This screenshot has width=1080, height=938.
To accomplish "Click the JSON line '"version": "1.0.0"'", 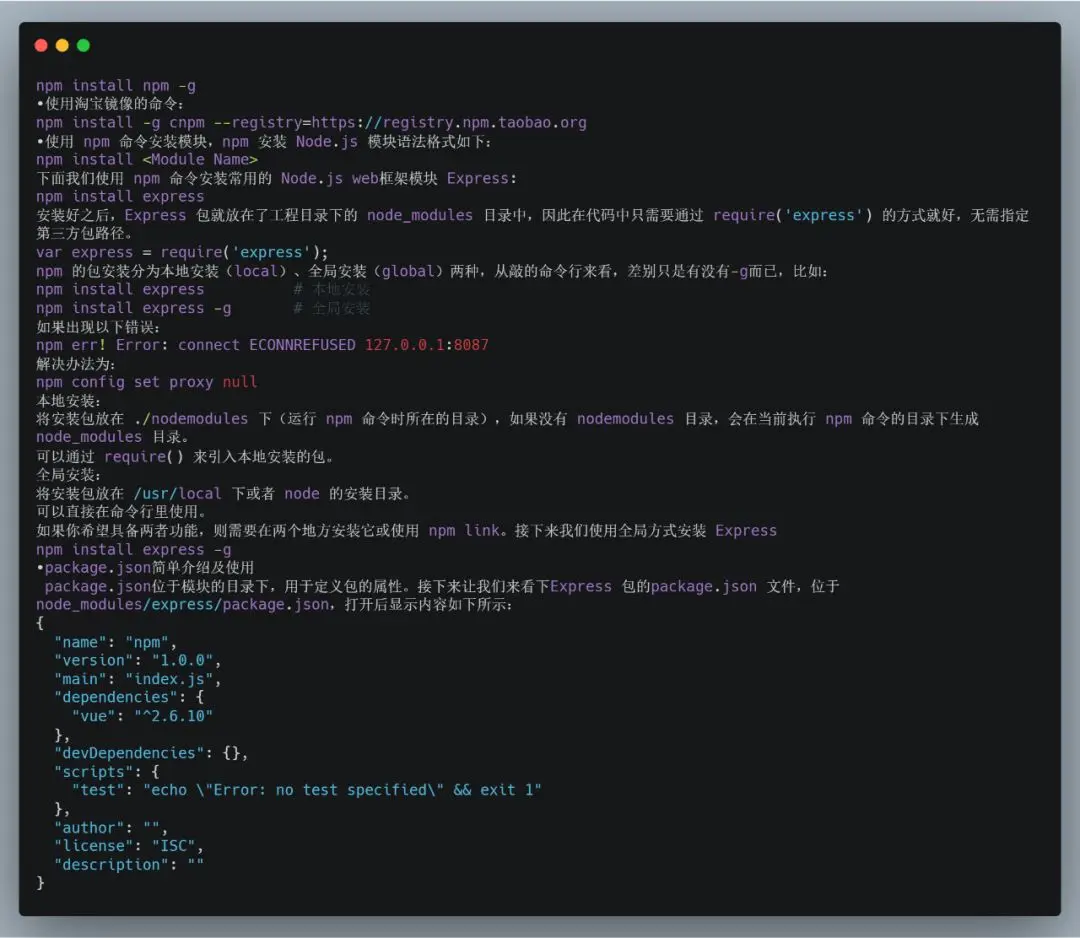I will coord(137,660).
